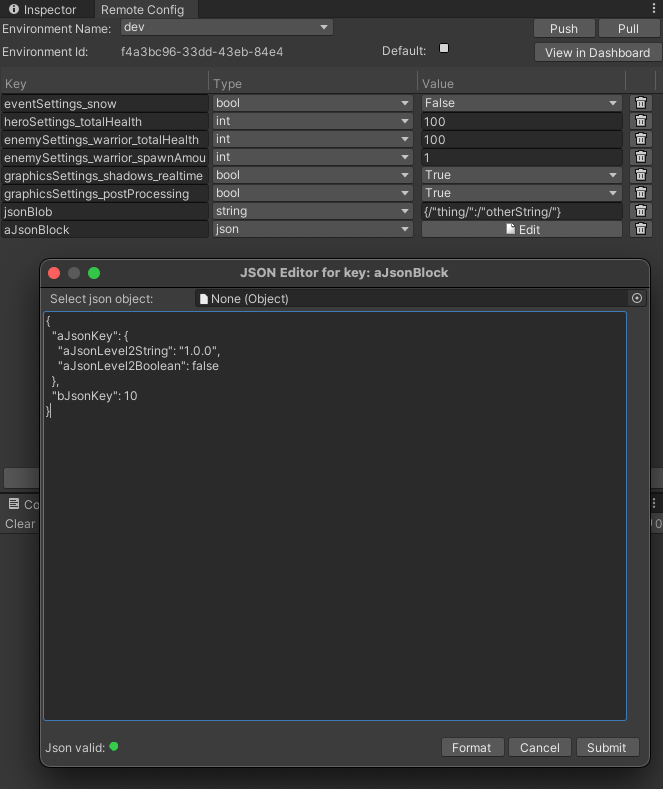
Task: Delete the jsonBlob key via trash icon
Action: tap(641, 211)
